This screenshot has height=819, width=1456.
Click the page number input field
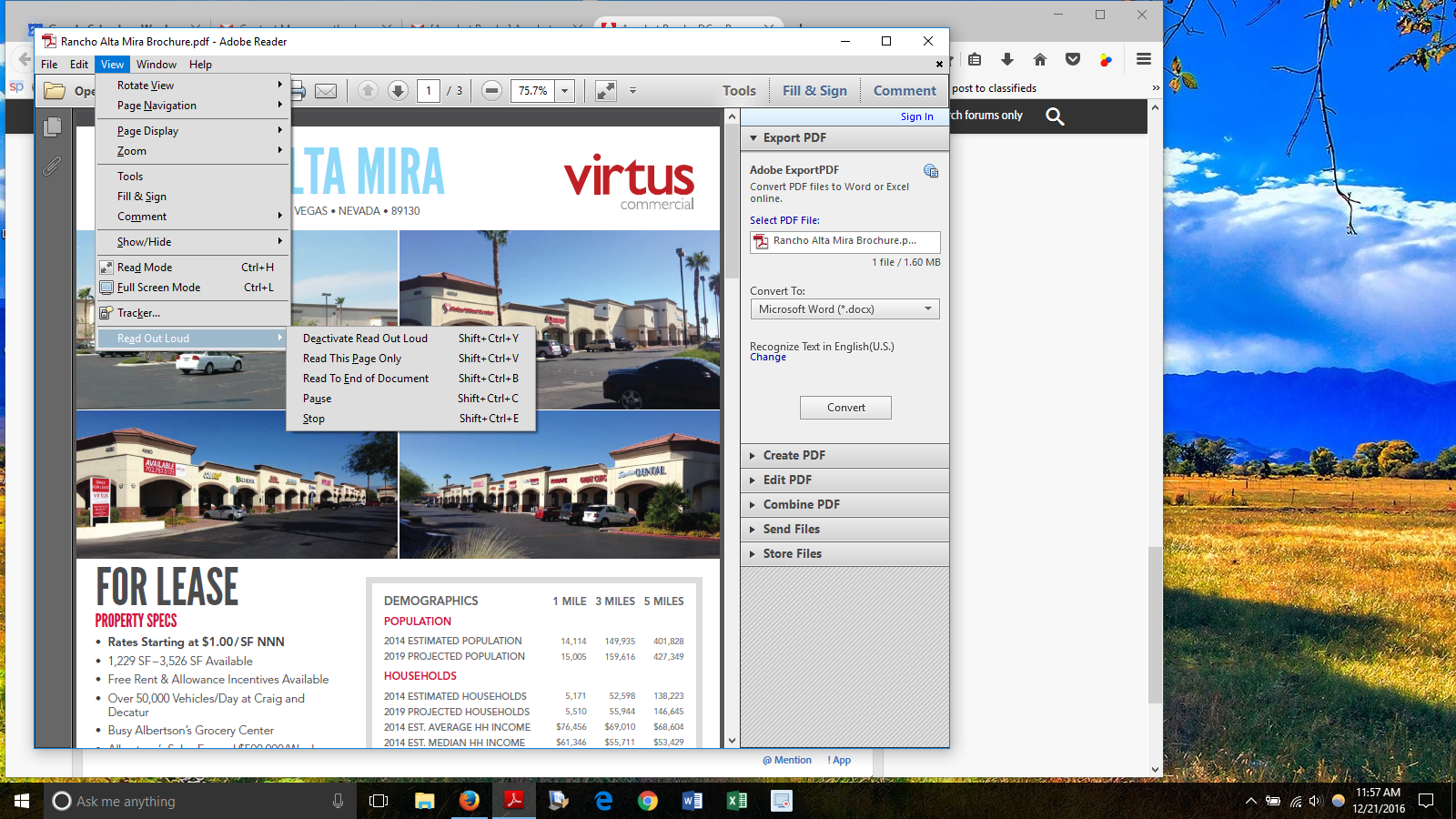[429, 90]
